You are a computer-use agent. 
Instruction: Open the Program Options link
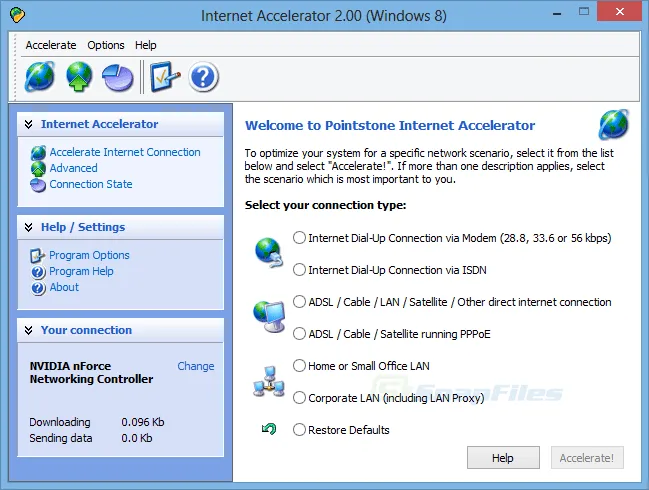point(89,255)
